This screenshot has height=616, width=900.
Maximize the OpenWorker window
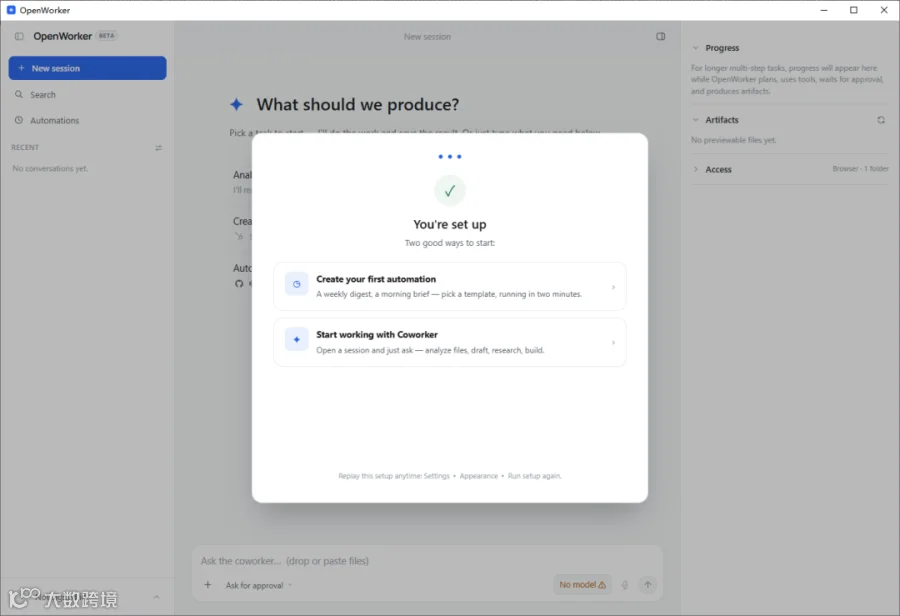[854, 10]
